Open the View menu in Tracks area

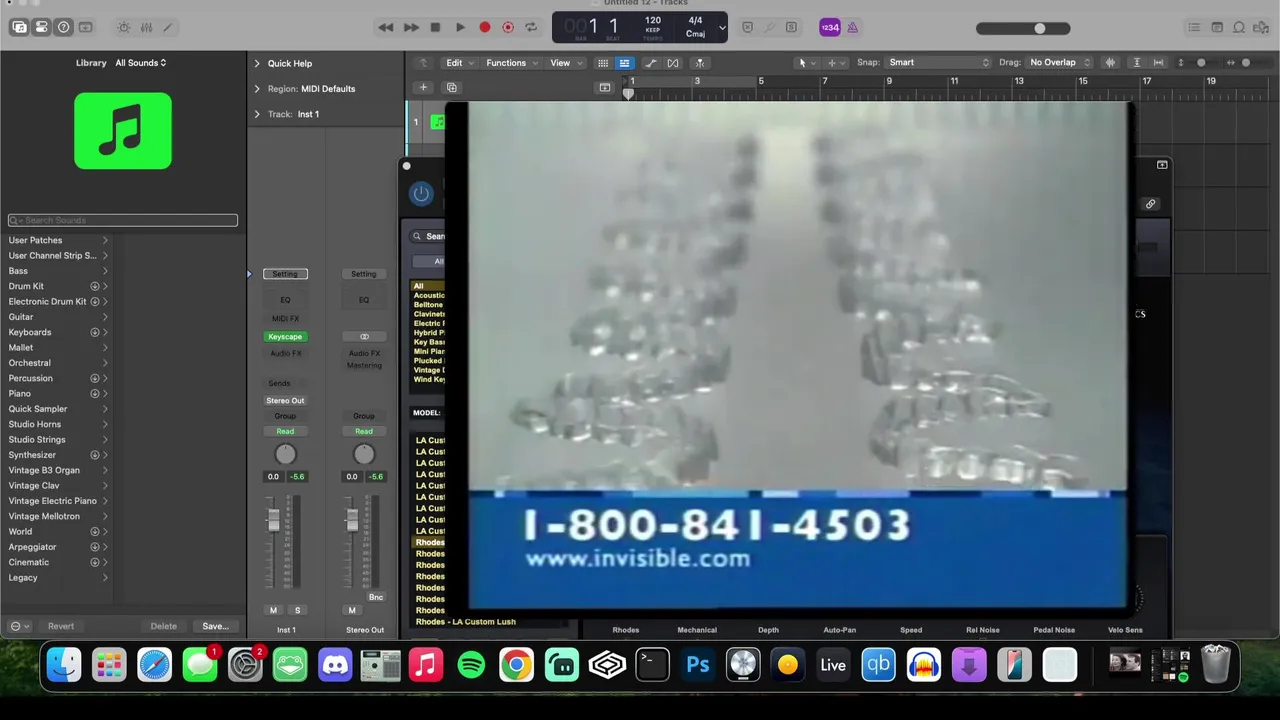(565, 62)
